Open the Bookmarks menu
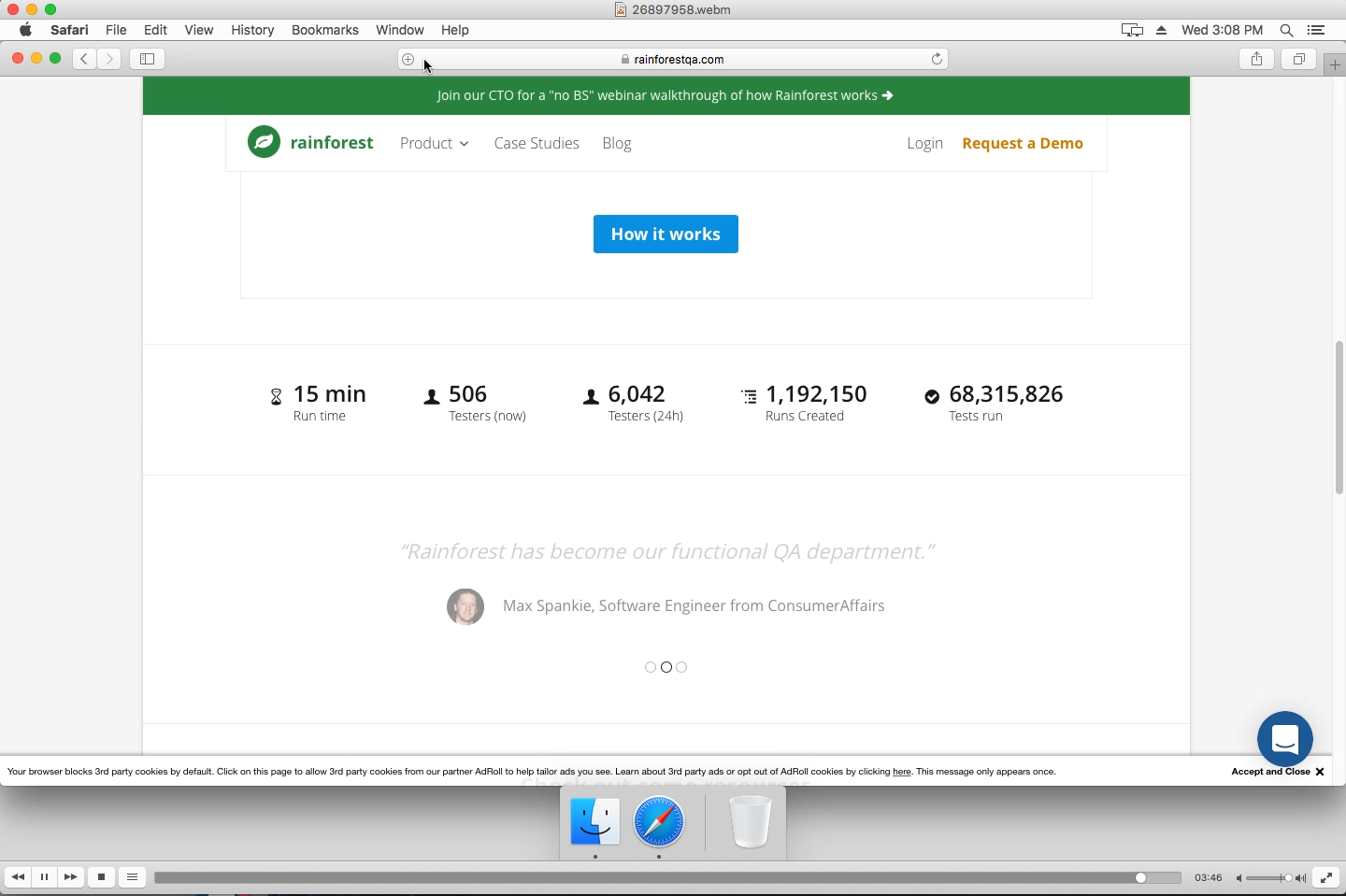 (325, 30)
